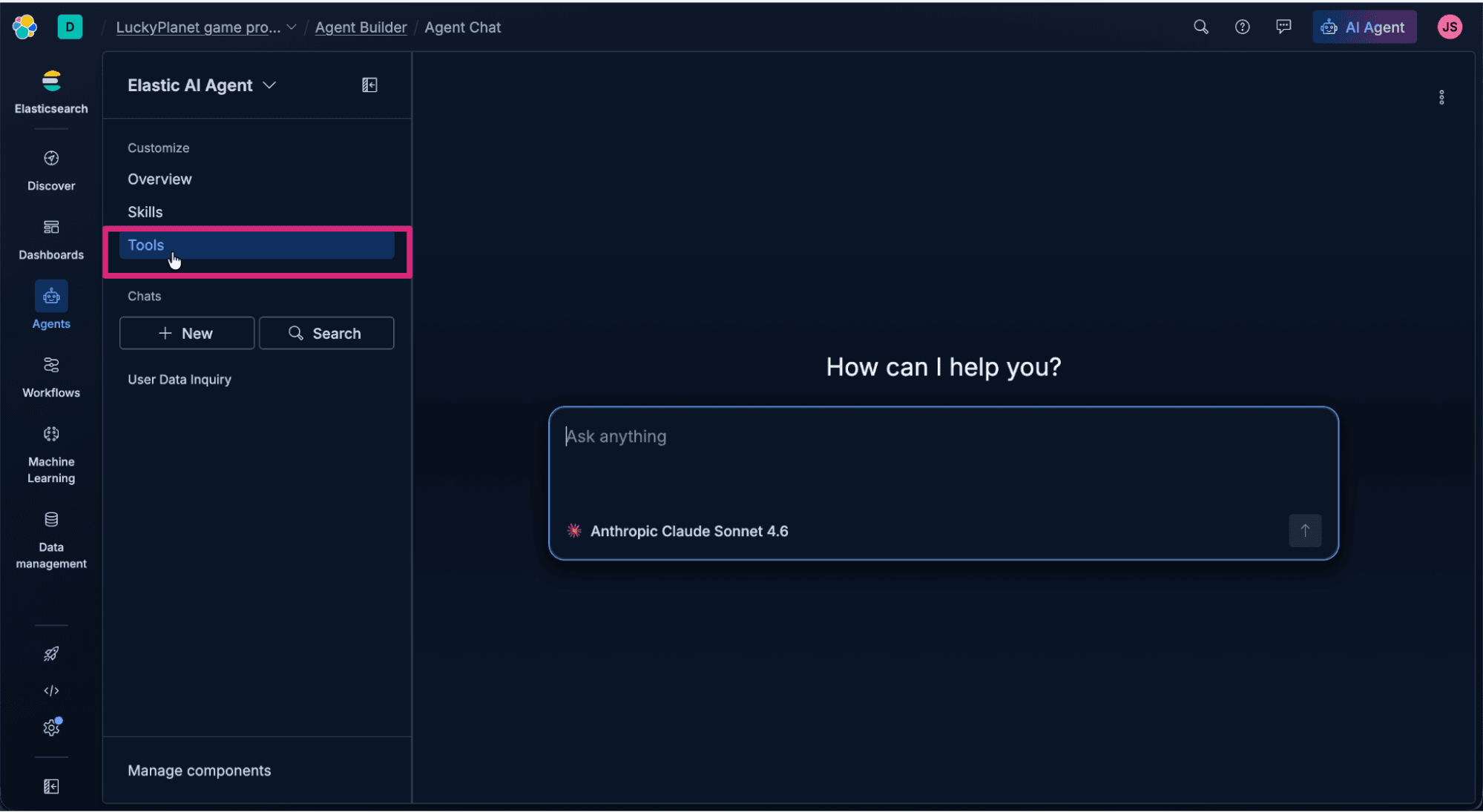This screenshot has height=812, width=1483.
Task: Open the Overview menu item
Action: pyautogui.click(x=257, y=179)
